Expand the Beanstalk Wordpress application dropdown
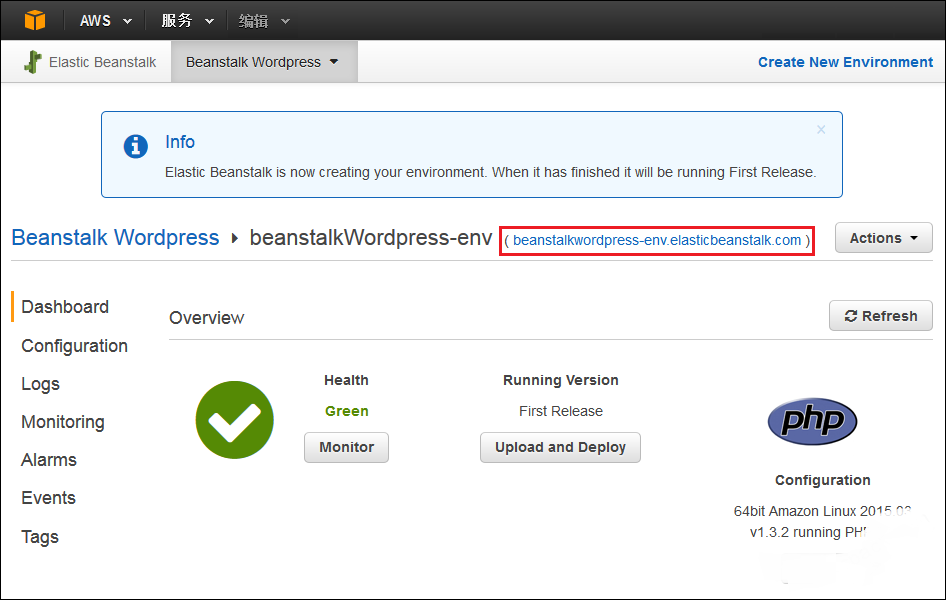The width and height of the screenshot is (946, 600). click(x=263, y=62)
